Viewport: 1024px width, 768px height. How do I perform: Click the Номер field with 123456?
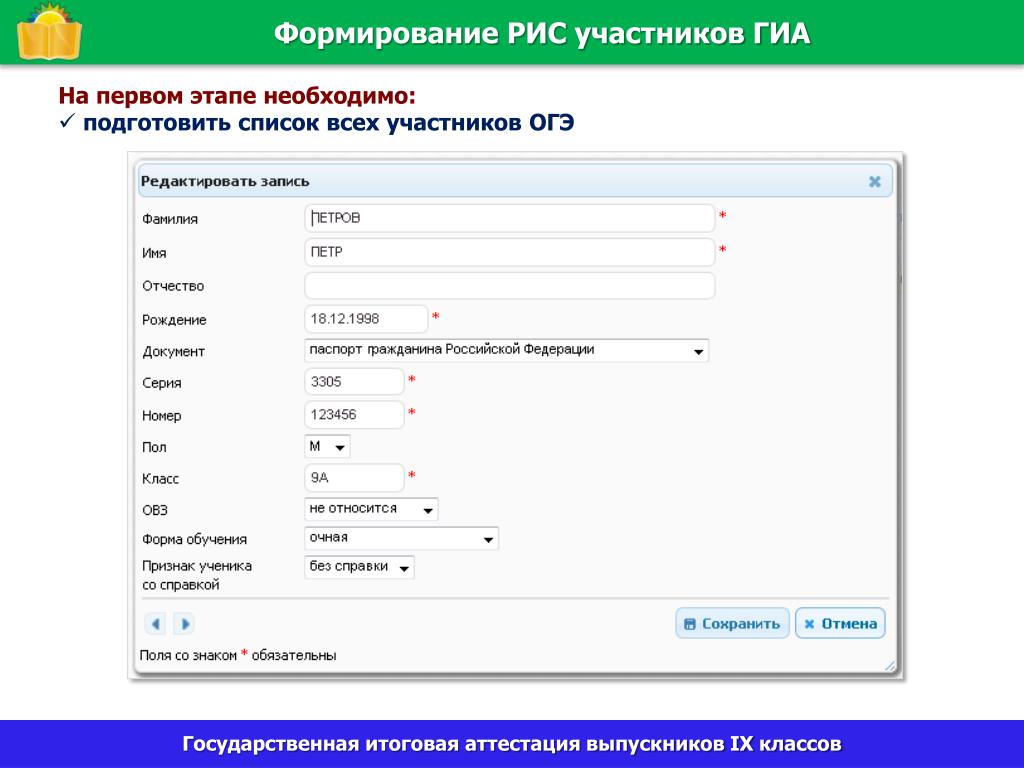355,415
